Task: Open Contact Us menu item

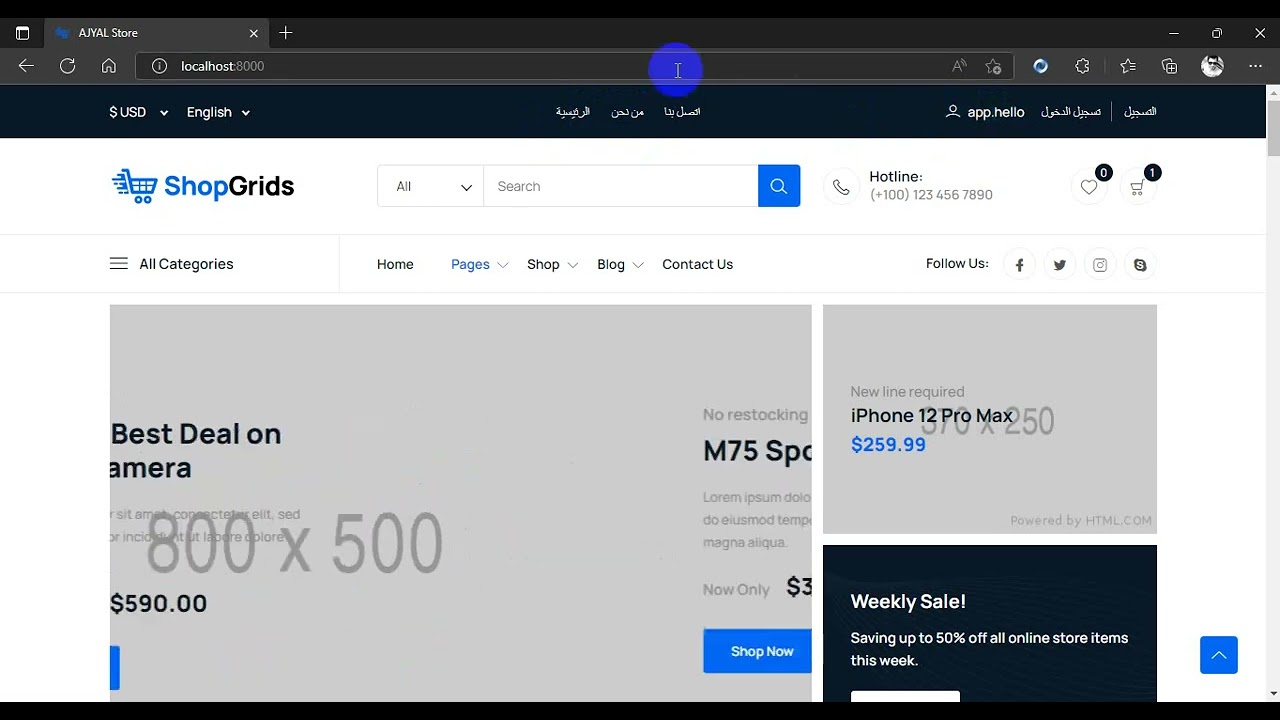Action: coord(697,264)
